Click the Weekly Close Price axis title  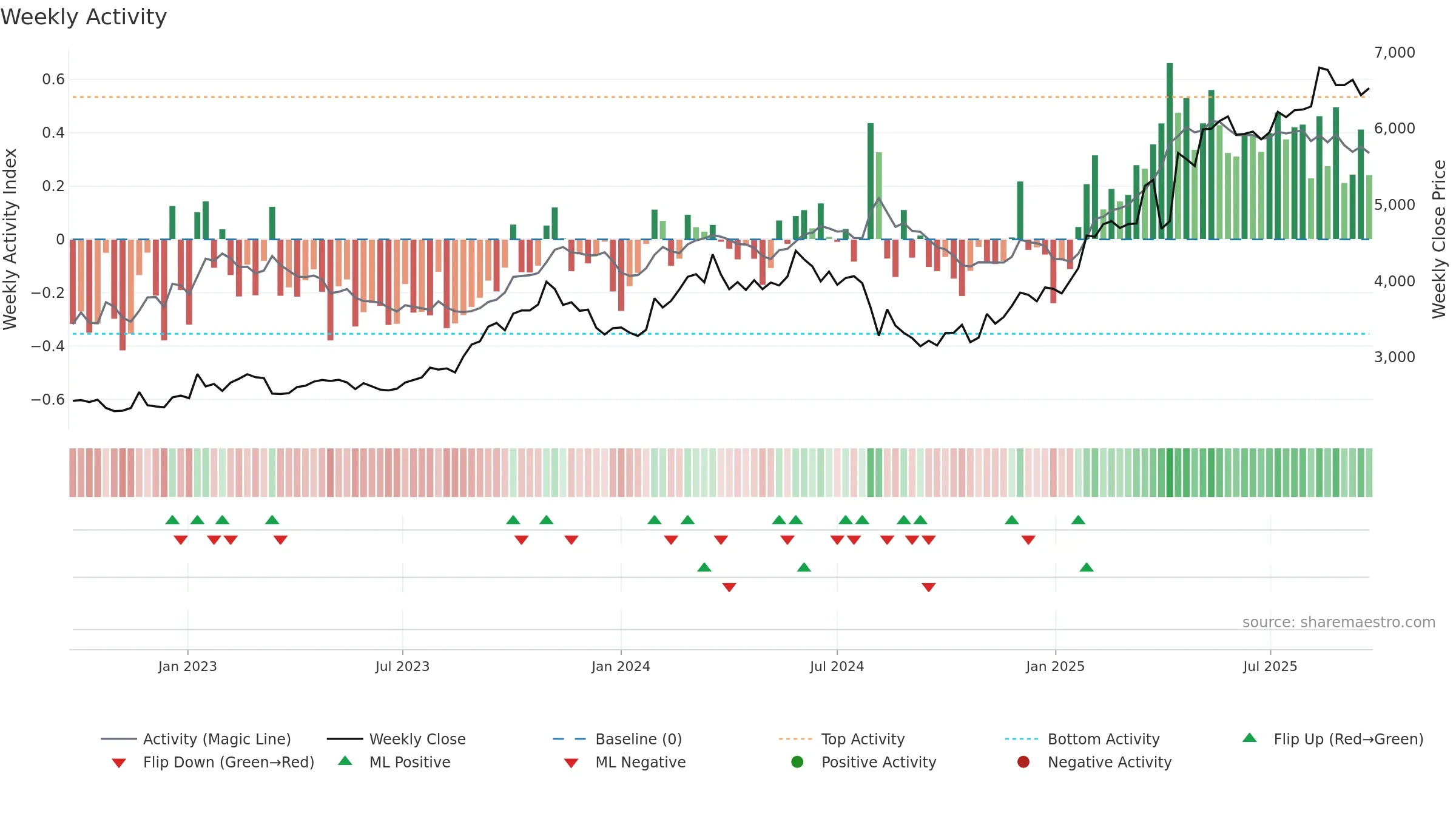pos(1439,239)
